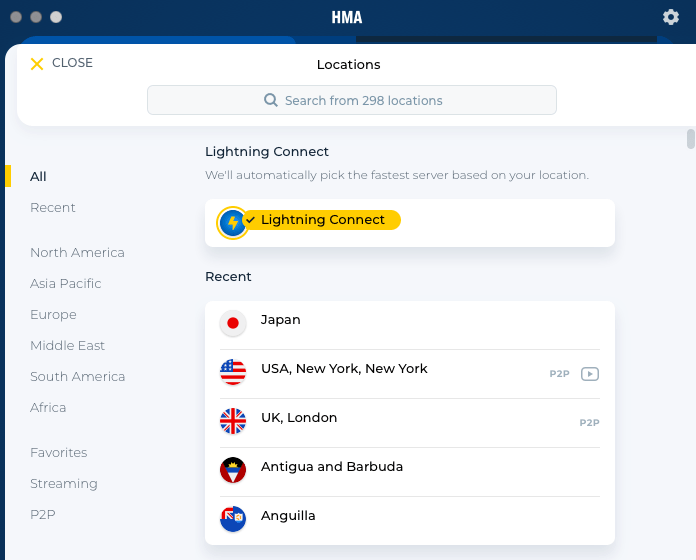Choose UK, London location
696x560 pixels.
(x=409, y=423)
